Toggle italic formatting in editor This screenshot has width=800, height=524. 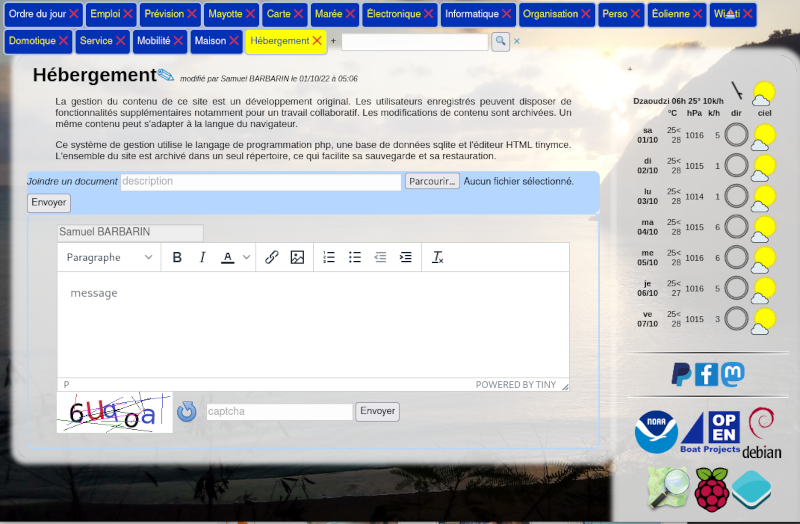click(202, 257)
